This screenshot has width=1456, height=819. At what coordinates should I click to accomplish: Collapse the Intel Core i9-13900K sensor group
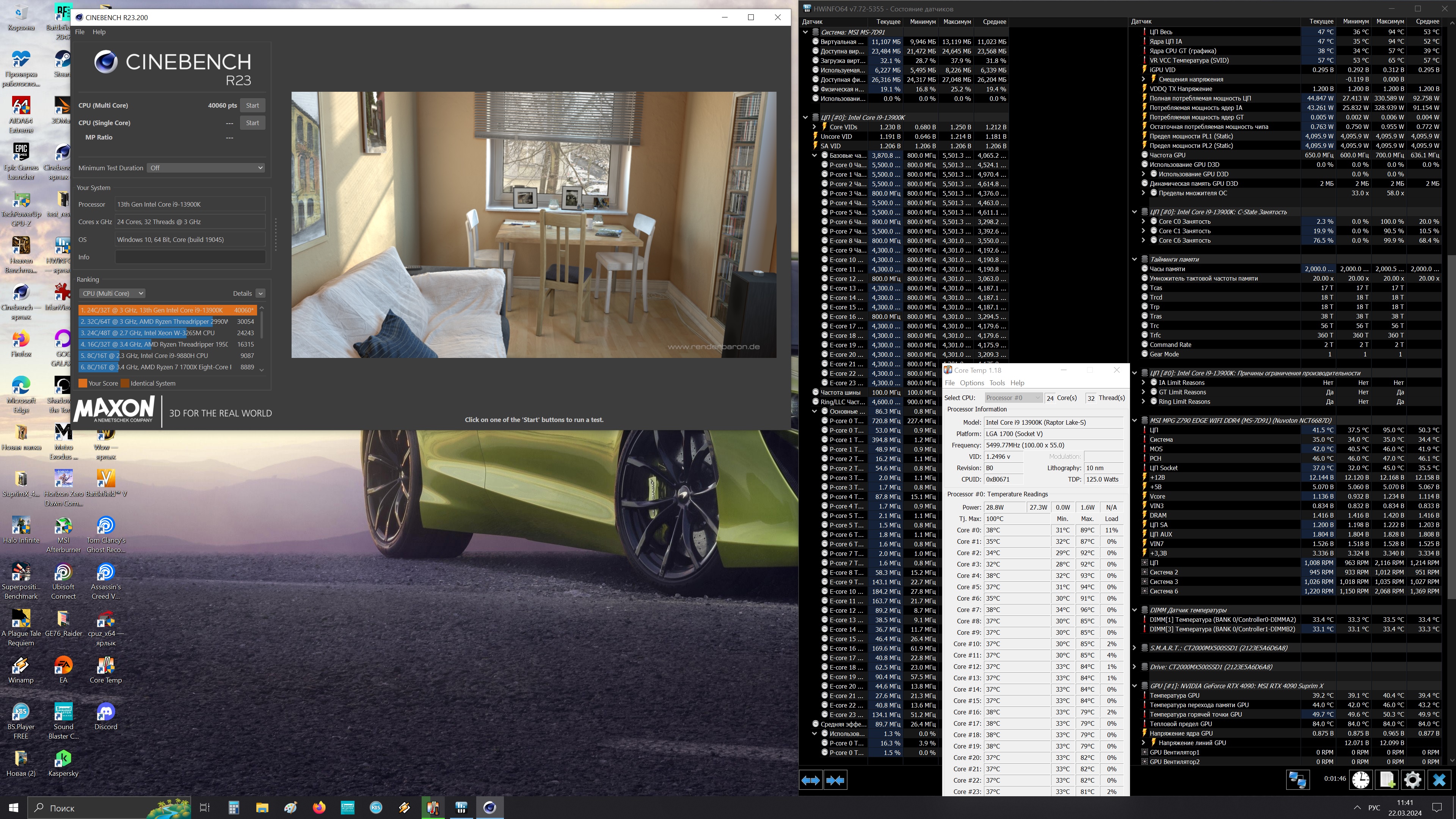click(805, 118)
